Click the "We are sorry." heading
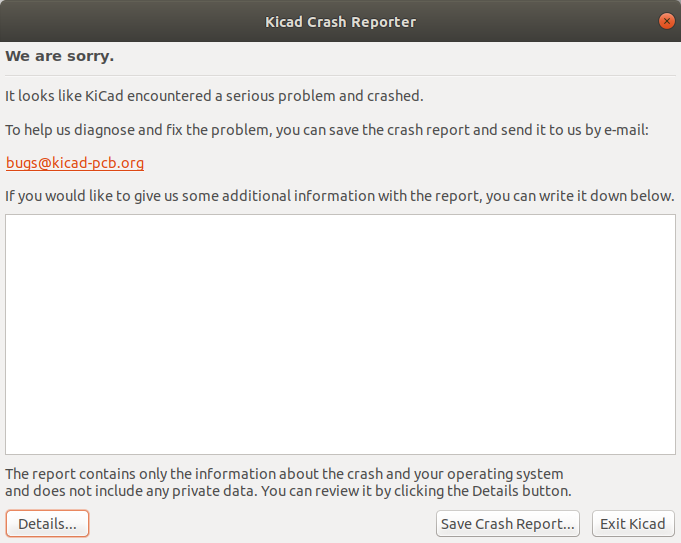Image resolution: width=681 pixels, height=543 pixels. (x=60, y=56)
